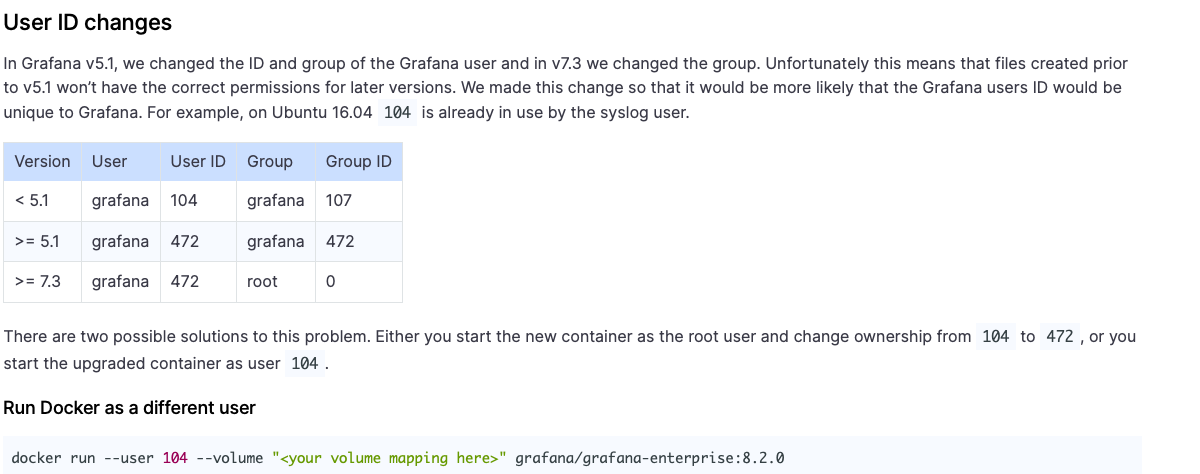
Task: Click inline code 472 in solutions paragraph
Action: pos(1060,337)
